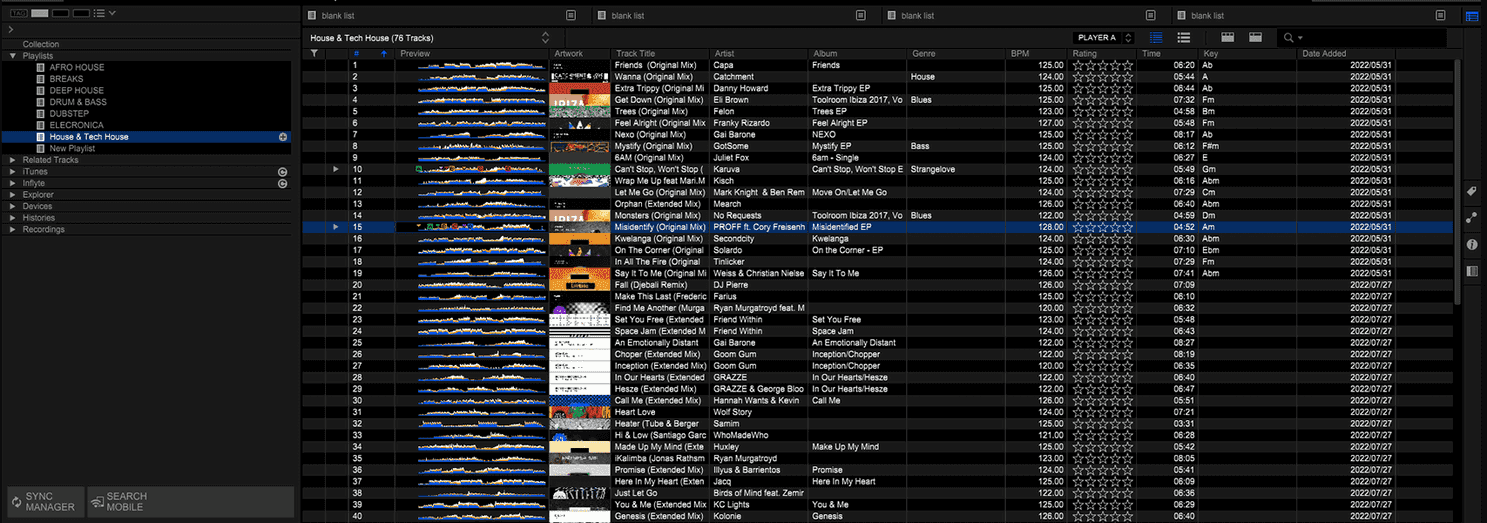Expand the collapsed sidebar arrow above Collection
The width and height of the screenshot is (1487, 523).
click(x=9, y=30)
